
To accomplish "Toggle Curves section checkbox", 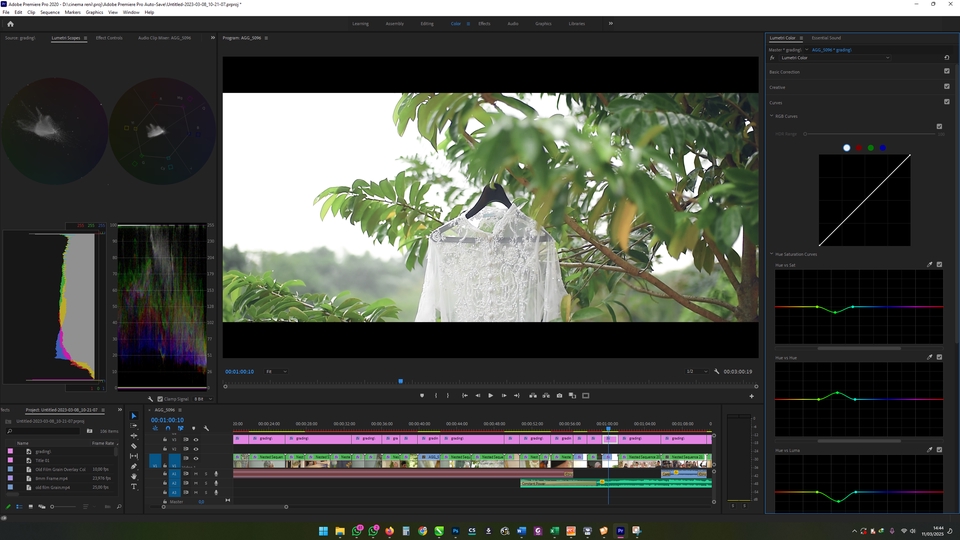I will 947,102.
